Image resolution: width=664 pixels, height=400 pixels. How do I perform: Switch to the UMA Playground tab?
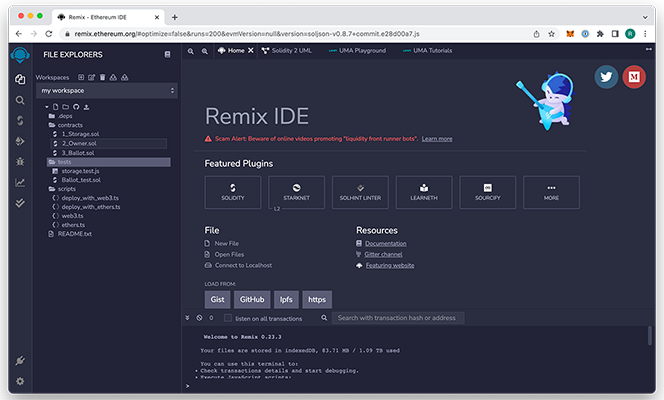(x=357, y=51)
